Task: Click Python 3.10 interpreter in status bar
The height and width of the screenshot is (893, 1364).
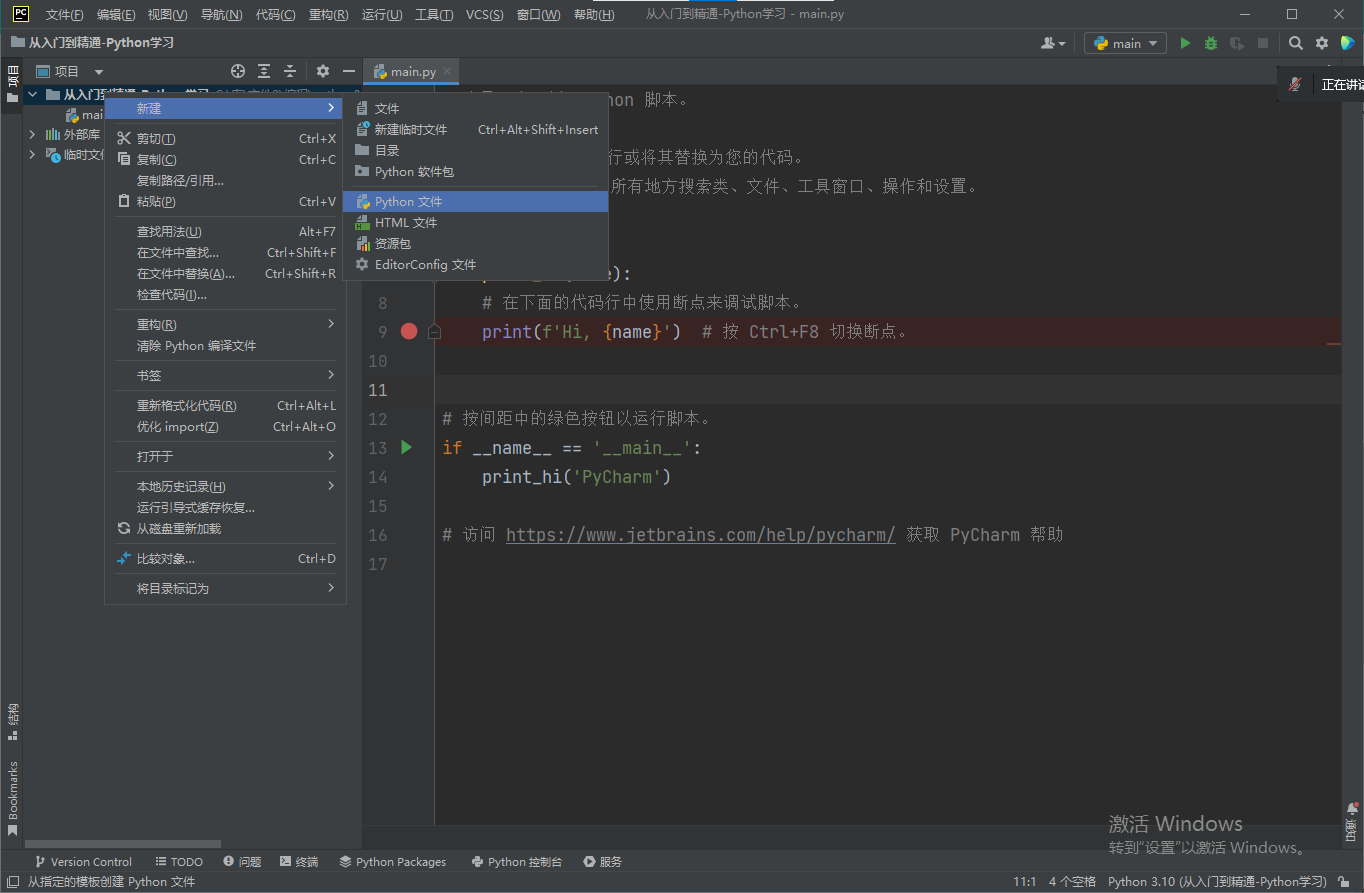Action: 1217,881
